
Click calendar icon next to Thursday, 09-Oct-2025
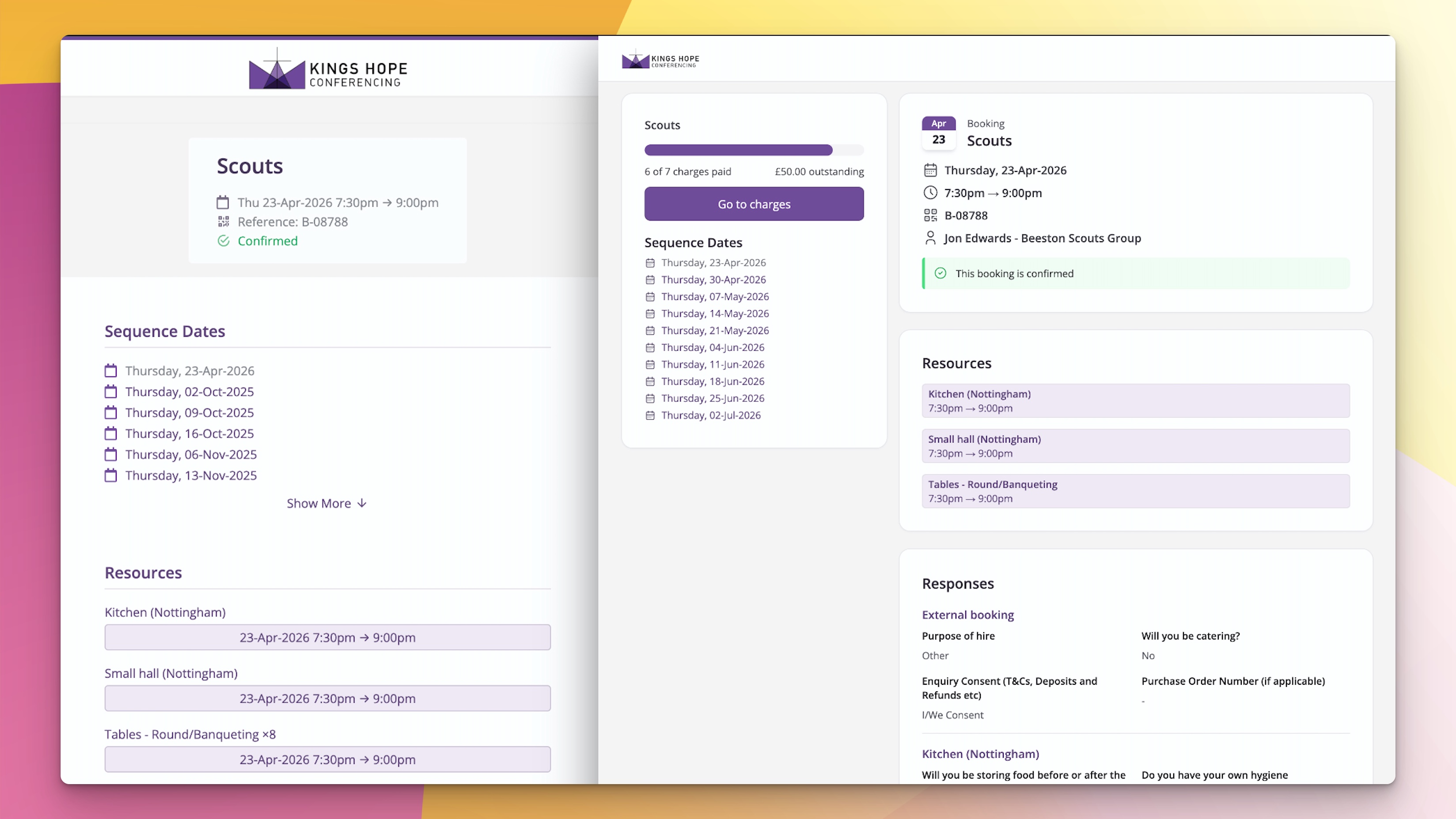click(111, 413)
